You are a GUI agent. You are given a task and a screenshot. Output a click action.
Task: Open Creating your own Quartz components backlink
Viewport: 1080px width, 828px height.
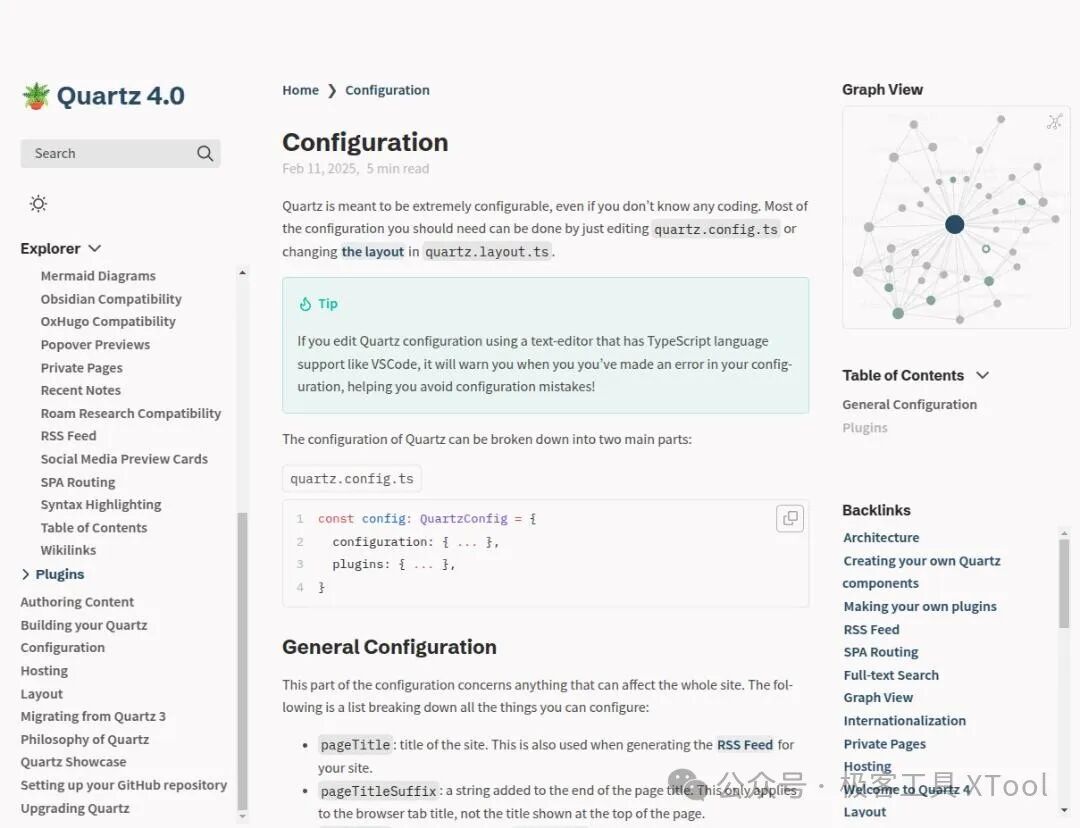click(x=921, y=572)
